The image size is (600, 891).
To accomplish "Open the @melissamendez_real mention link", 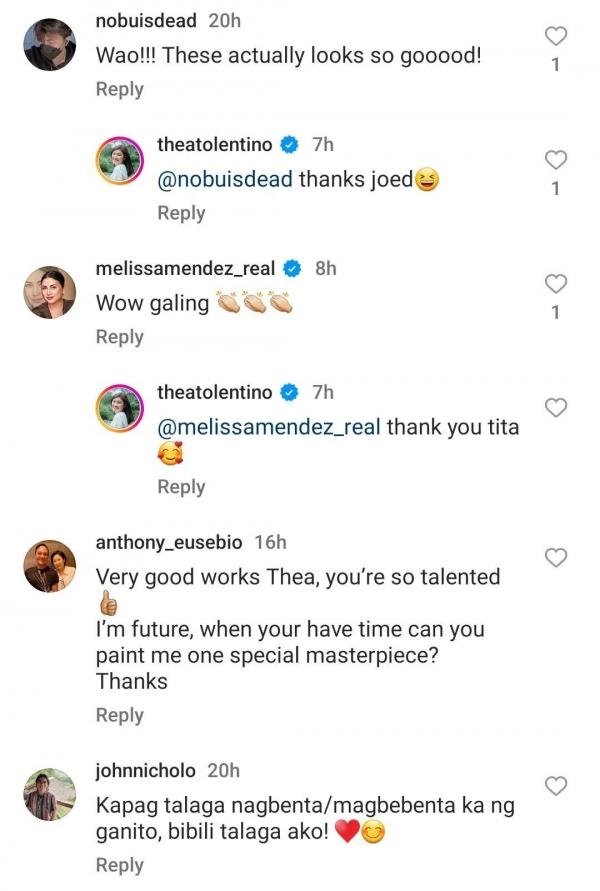I will 269,427.
